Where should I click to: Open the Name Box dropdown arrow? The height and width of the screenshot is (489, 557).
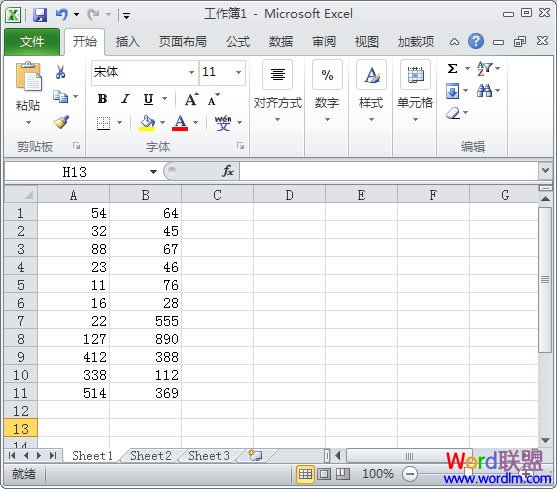153,172
